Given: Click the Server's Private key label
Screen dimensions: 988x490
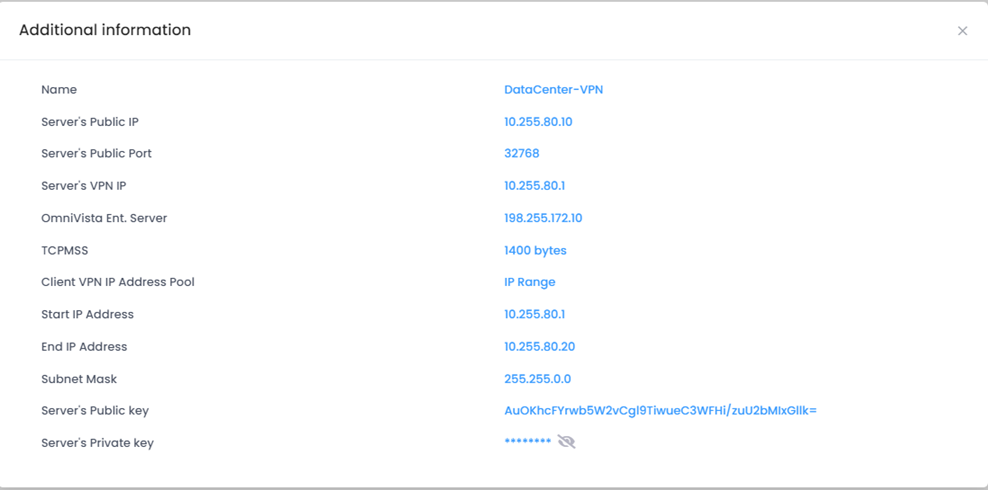Looking at the screenshot, I should (x=97, y=443).
